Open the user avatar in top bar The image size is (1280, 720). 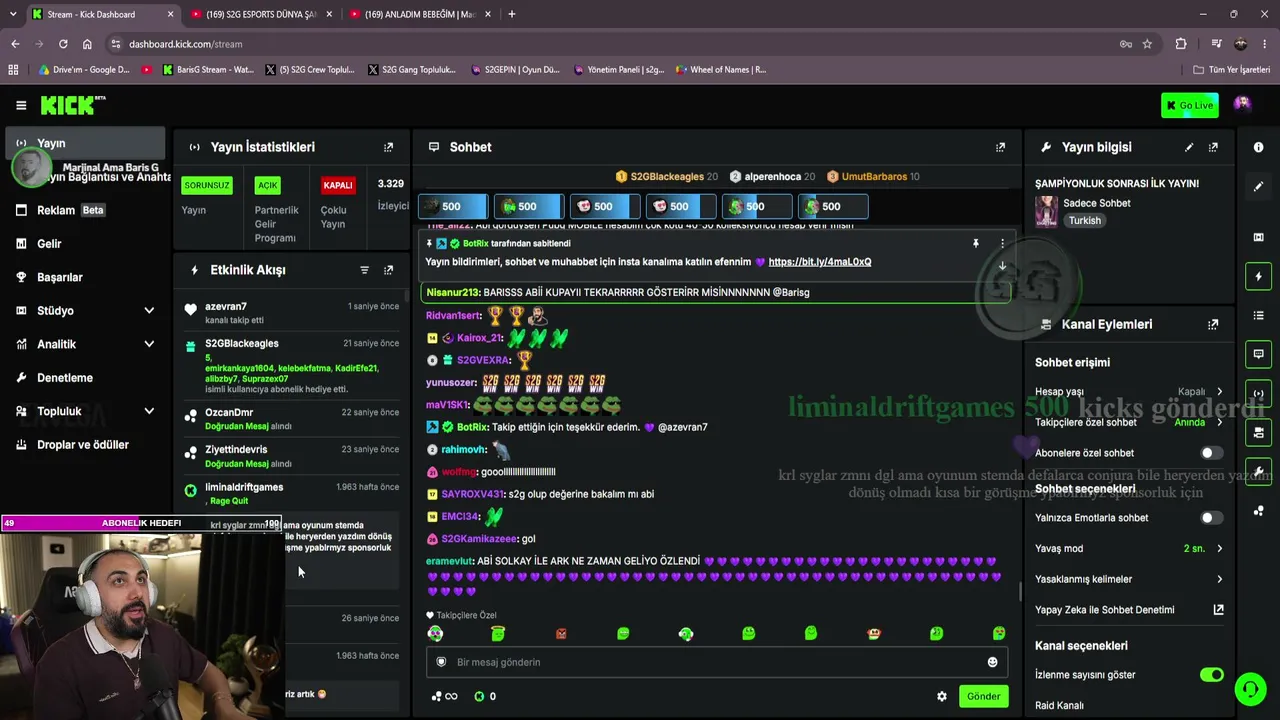coord(1242,104)
